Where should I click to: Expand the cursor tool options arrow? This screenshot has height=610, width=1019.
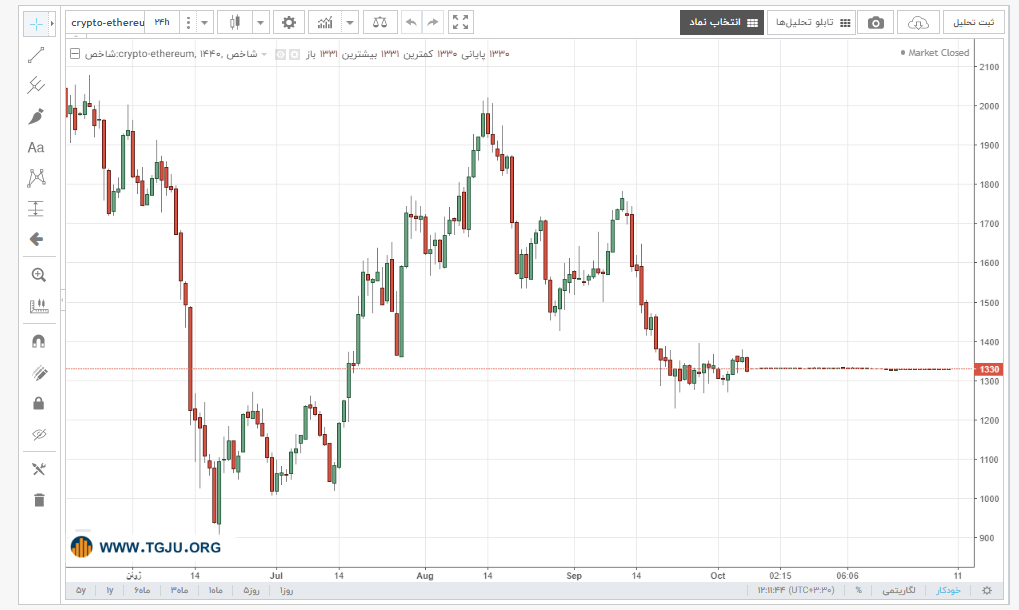coord(52,24)
